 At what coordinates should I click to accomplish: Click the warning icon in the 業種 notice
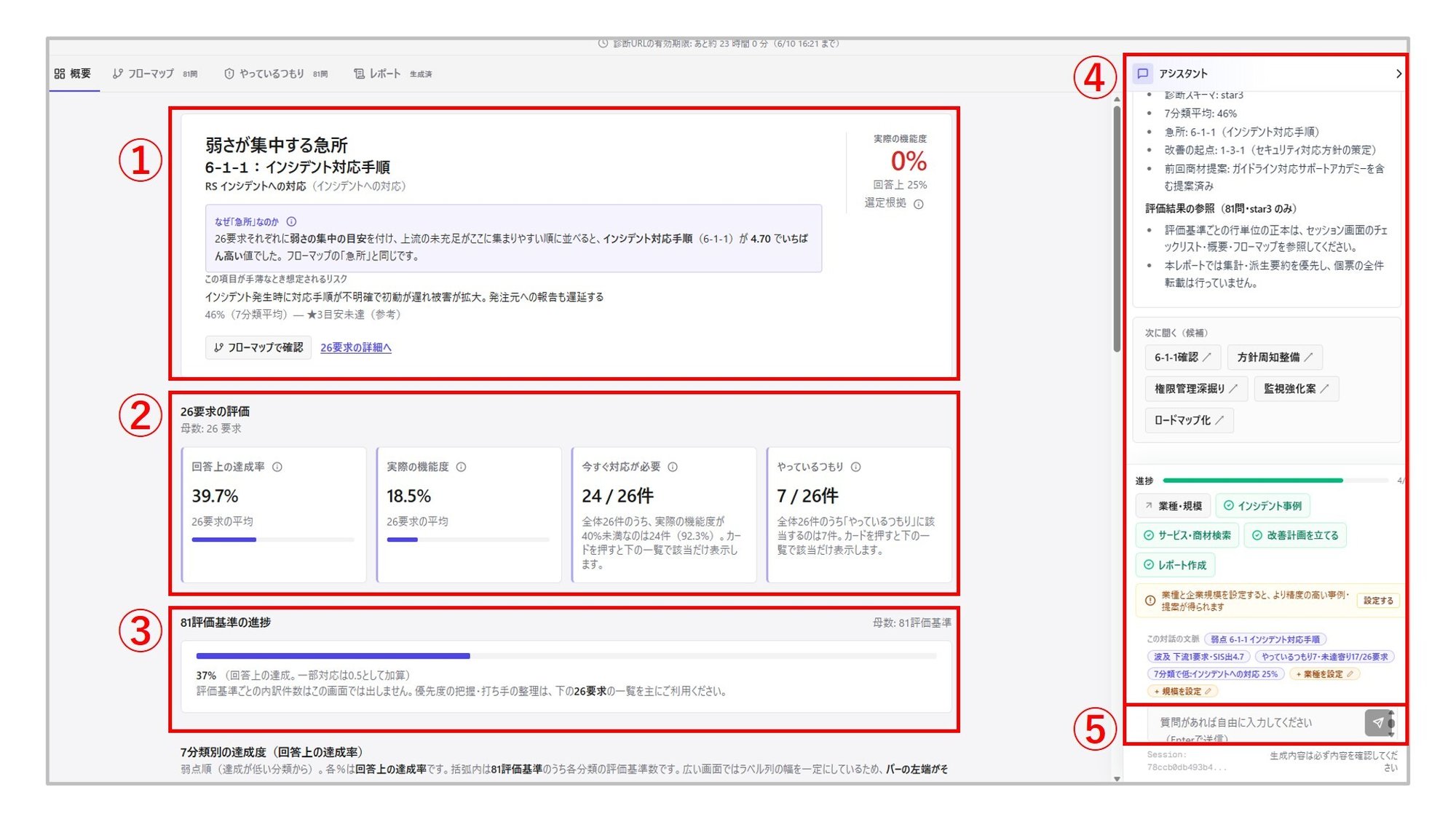coord(1150,601)
